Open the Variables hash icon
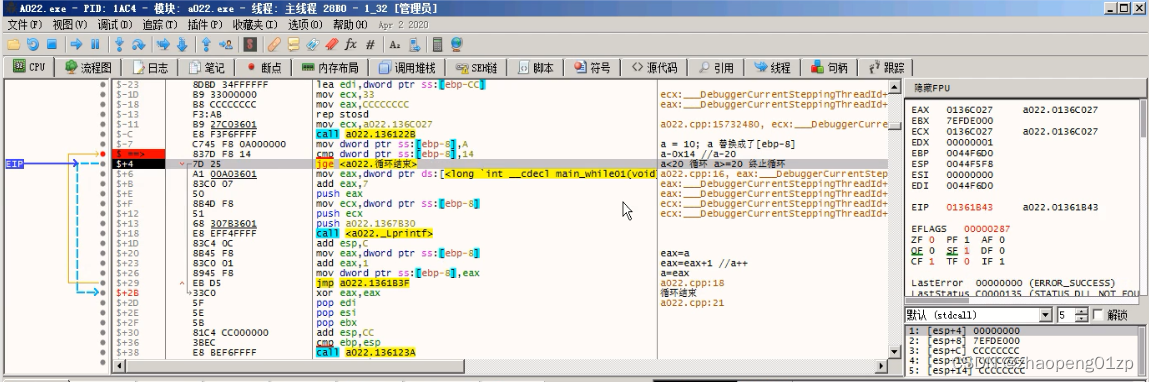Image resolution: width=1149 pixels, height=382 pixels. coord(369,44)
